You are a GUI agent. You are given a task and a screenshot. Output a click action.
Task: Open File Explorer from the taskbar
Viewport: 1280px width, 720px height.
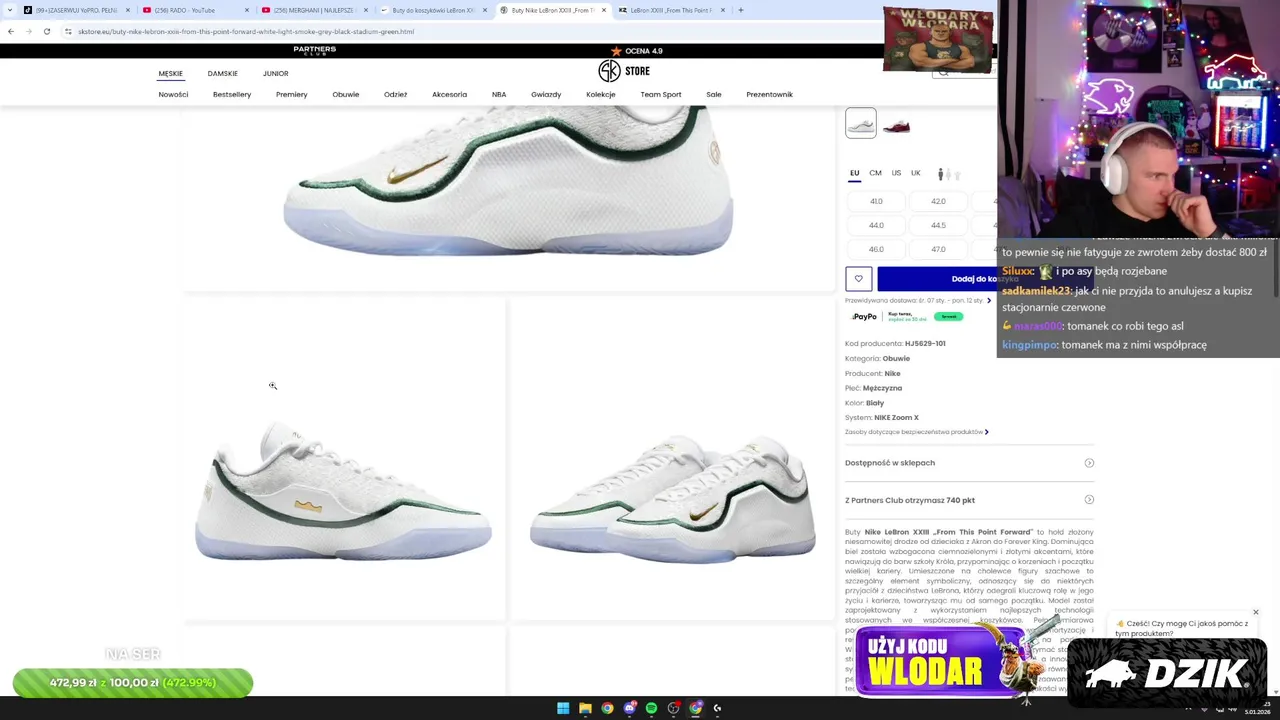[x=585, y=708]
